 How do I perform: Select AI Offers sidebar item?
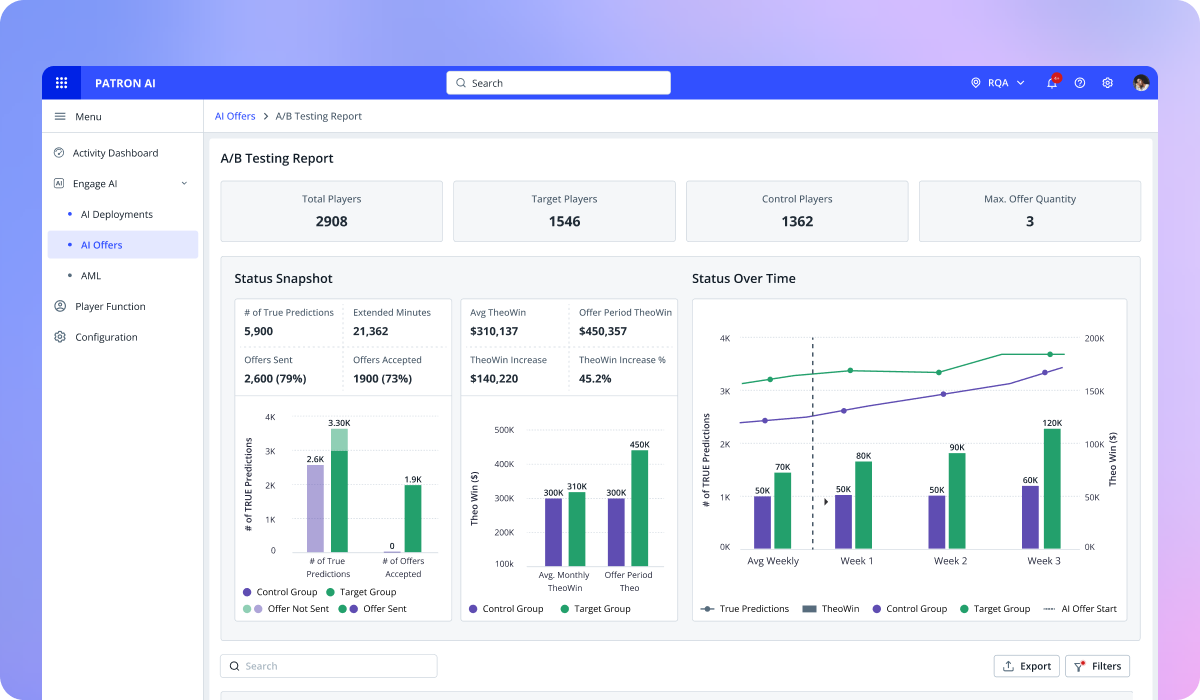(123, 245)
